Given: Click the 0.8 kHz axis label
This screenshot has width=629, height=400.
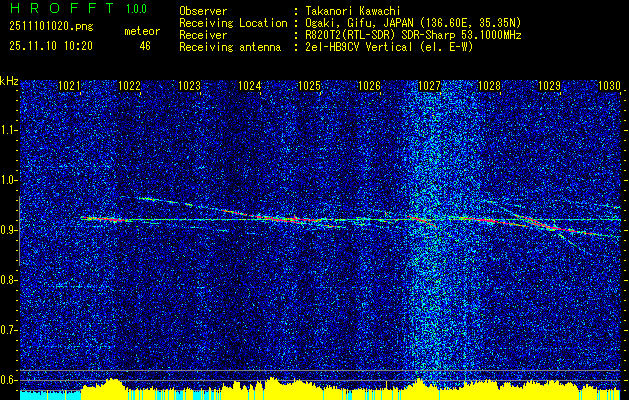Looking at the screenshot, I should tap(7, 280).
